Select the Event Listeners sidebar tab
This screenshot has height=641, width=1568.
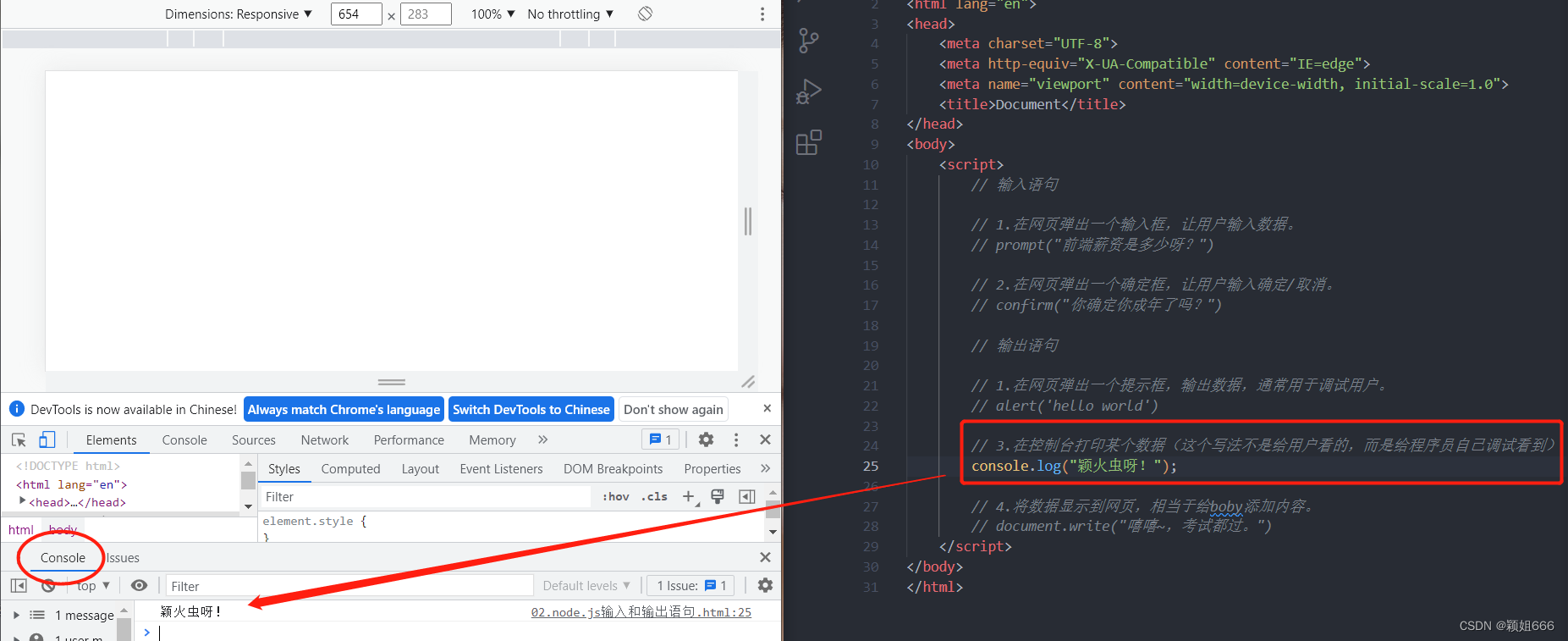click(501, 468)
